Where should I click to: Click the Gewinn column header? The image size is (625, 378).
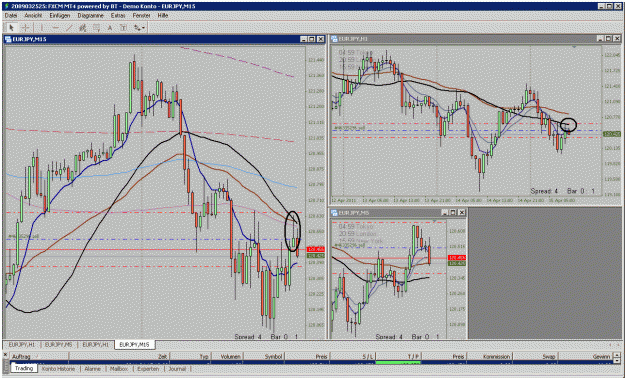[586, 356]
